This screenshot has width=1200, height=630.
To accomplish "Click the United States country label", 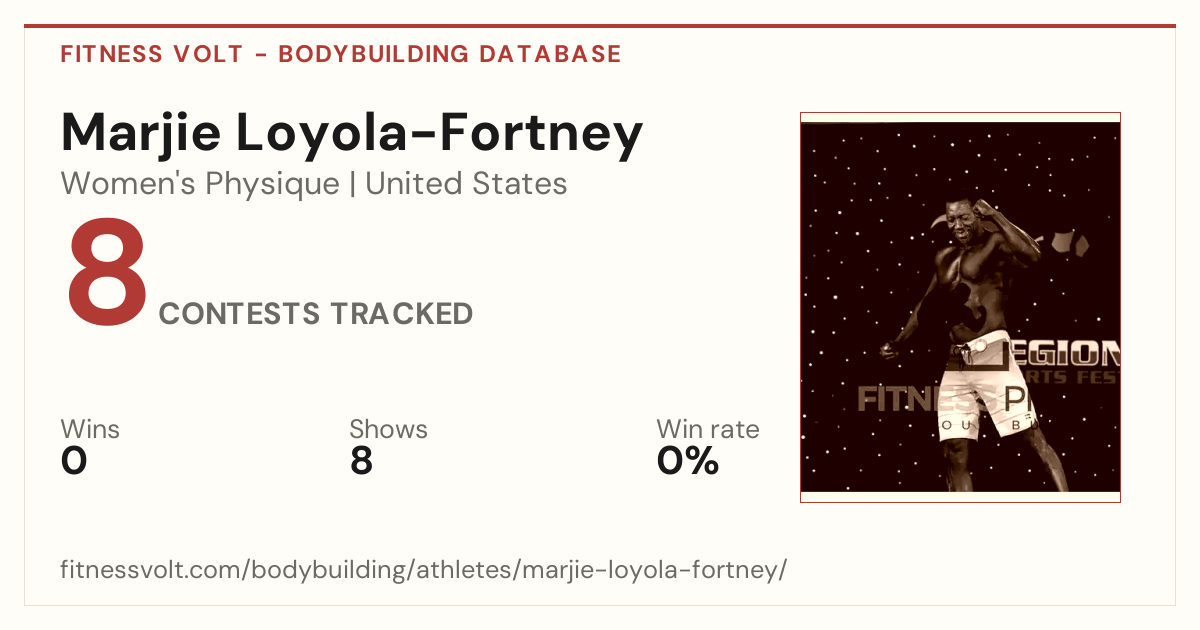I will tap(466, 184).
